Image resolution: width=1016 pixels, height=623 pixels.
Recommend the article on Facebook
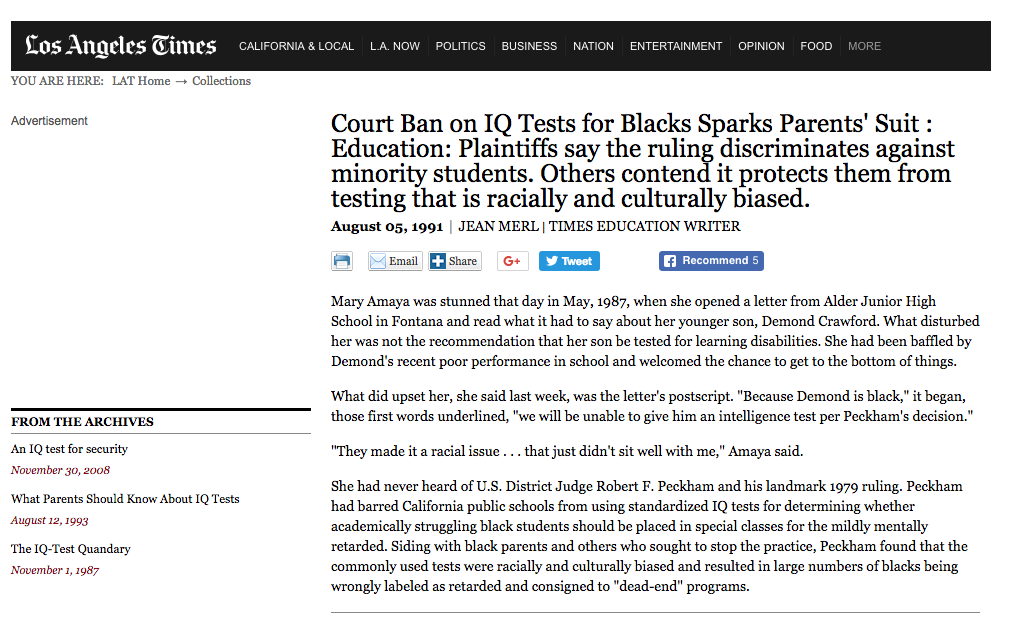point(711,261)
